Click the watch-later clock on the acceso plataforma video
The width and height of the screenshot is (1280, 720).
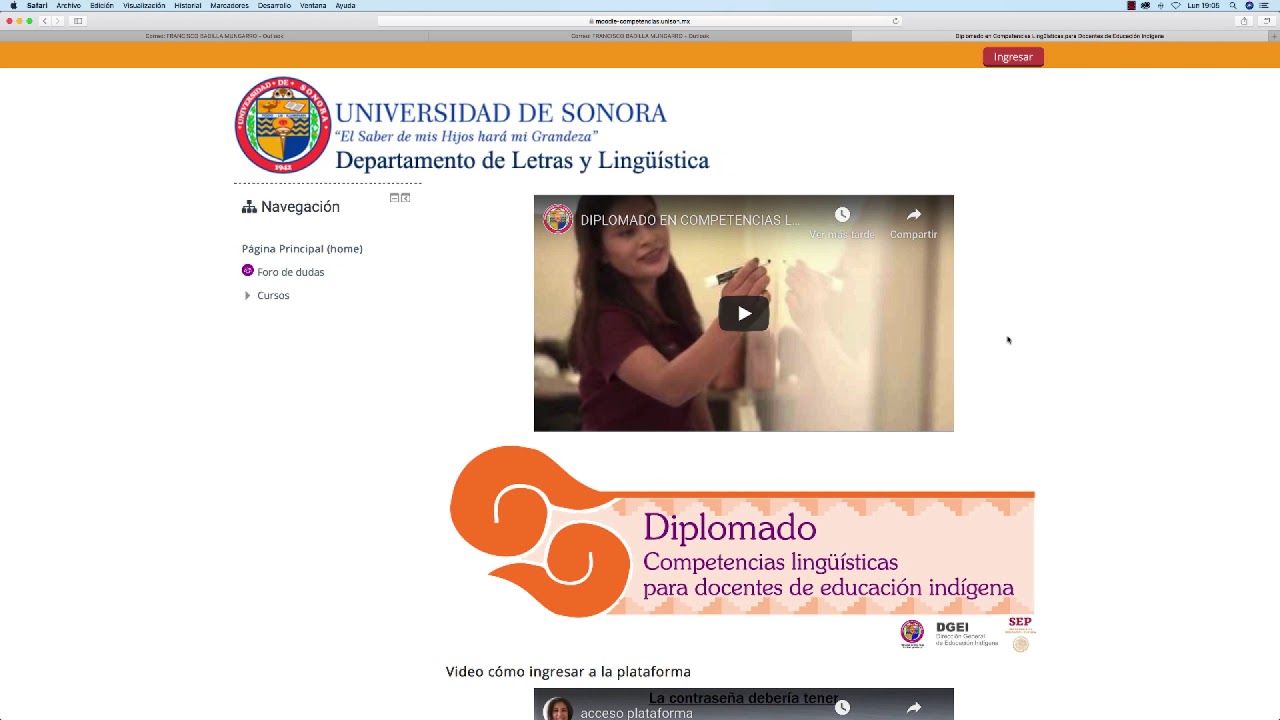click(842, 708)
